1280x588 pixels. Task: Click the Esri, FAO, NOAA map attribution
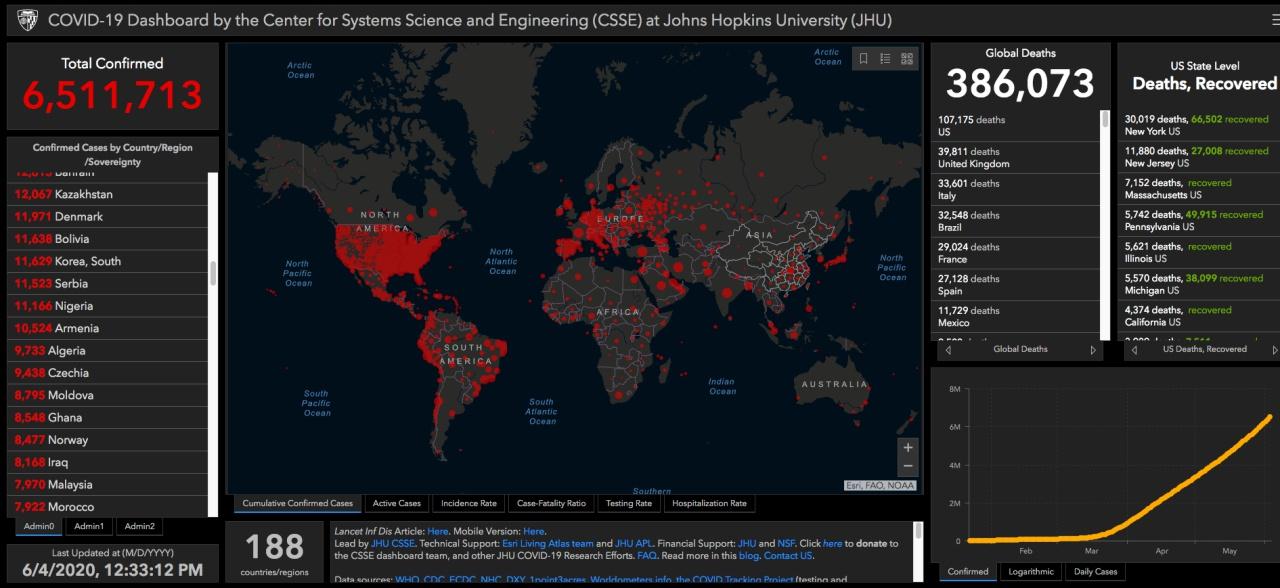(881, 486)
